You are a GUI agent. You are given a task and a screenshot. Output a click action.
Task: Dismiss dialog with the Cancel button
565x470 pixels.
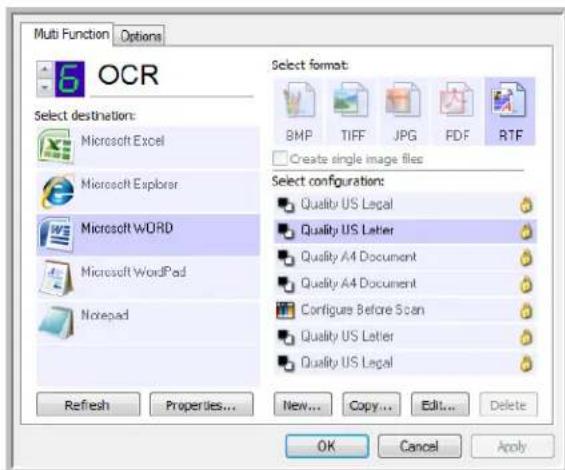point(419,446)
